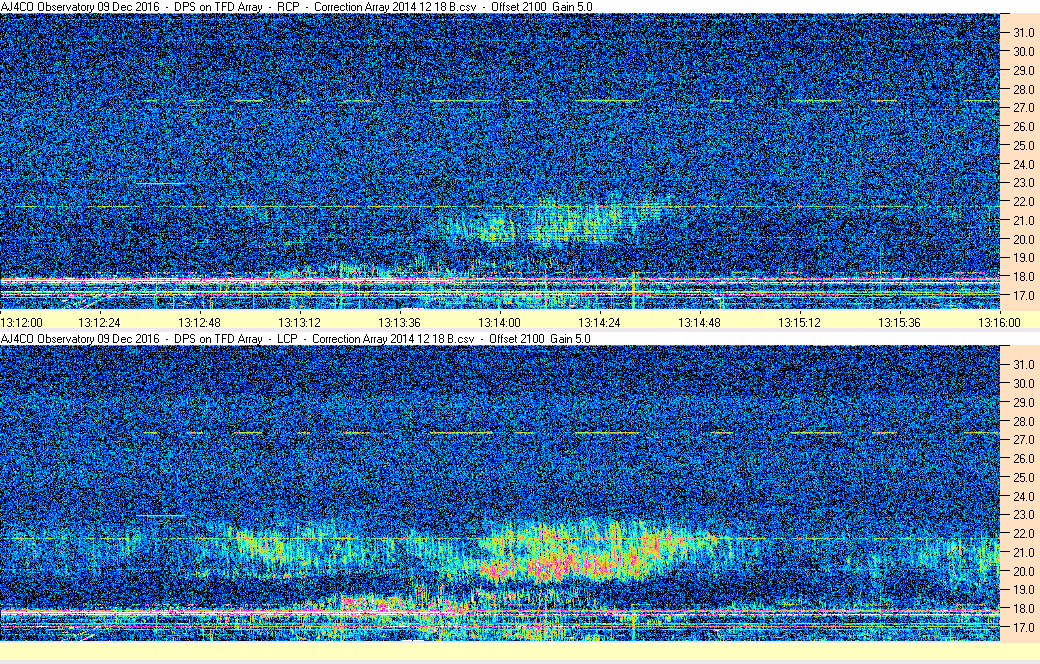Click the 19.0 frequency label in RCP panel
Viewport: 1040px width, 664px height.
tap(1023, 257)
